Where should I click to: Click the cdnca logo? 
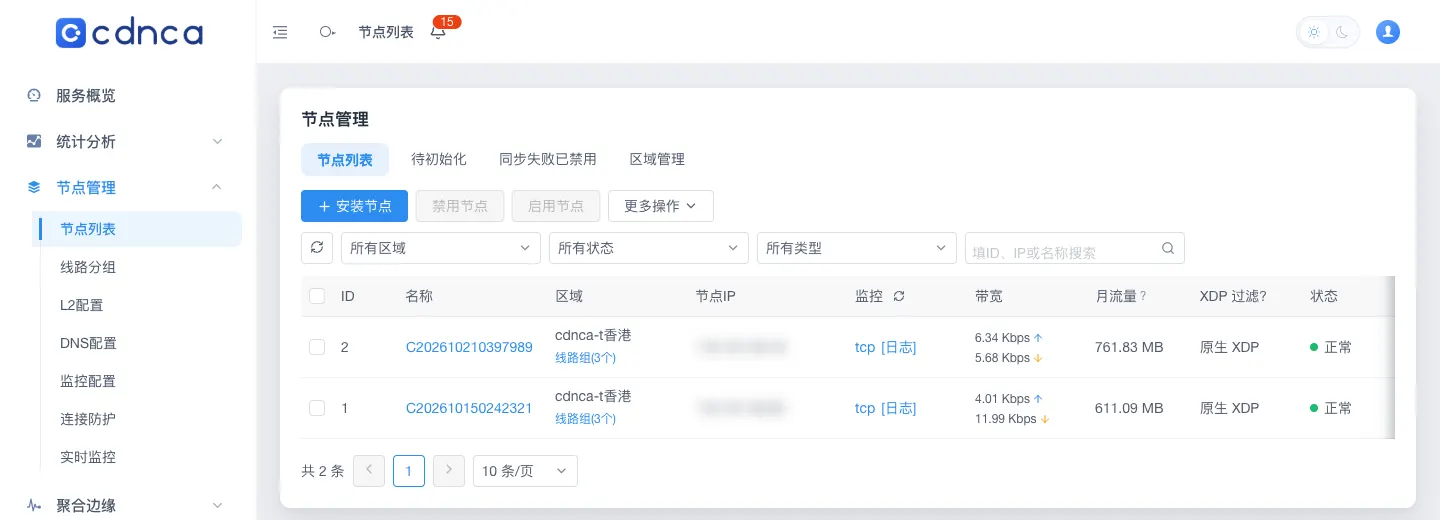pyautogui.click(x=129, y=33)
